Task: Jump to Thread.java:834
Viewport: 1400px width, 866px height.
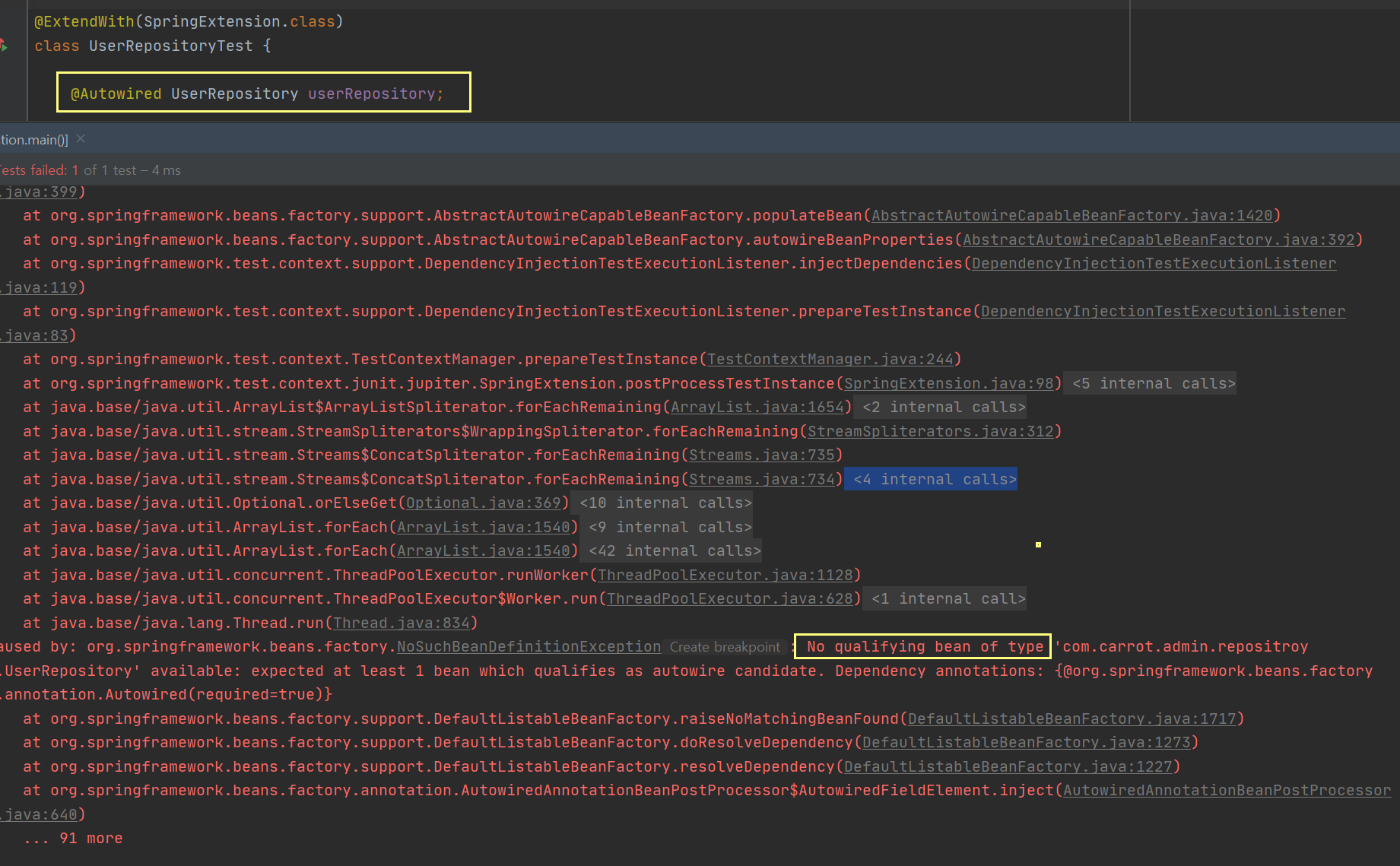Action: (402, 623)
